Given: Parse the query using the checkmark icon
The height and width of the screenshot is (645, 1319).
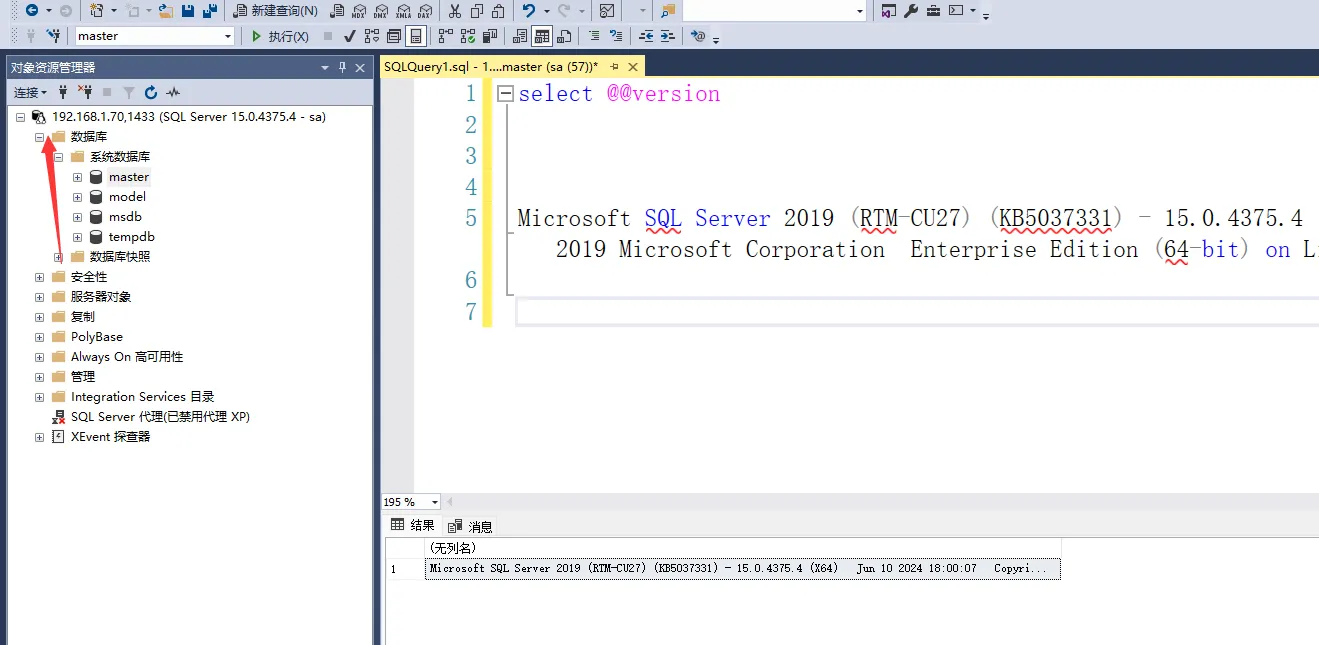Looking at the screenshot, I should (349, 36).
